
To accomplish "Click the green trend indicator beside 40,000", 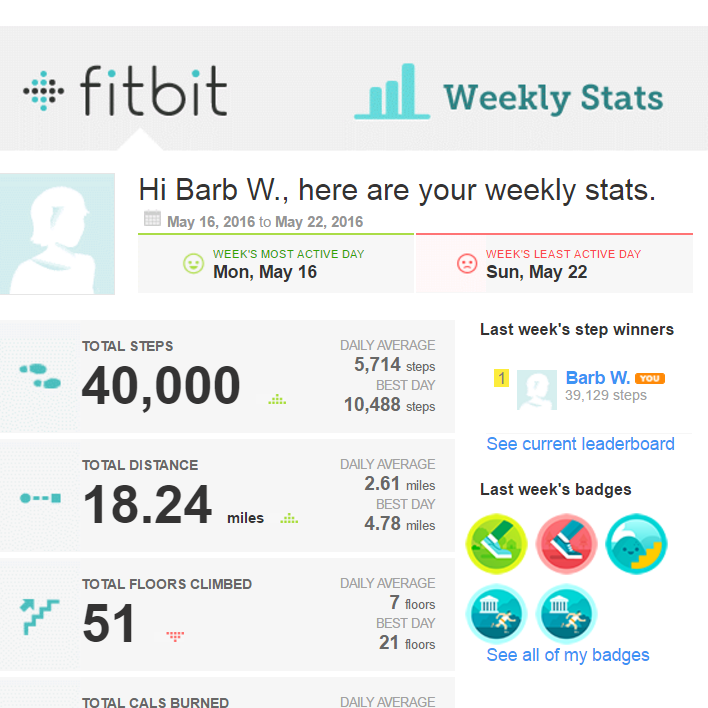I will pyautogui.click(x=277, y=400).
